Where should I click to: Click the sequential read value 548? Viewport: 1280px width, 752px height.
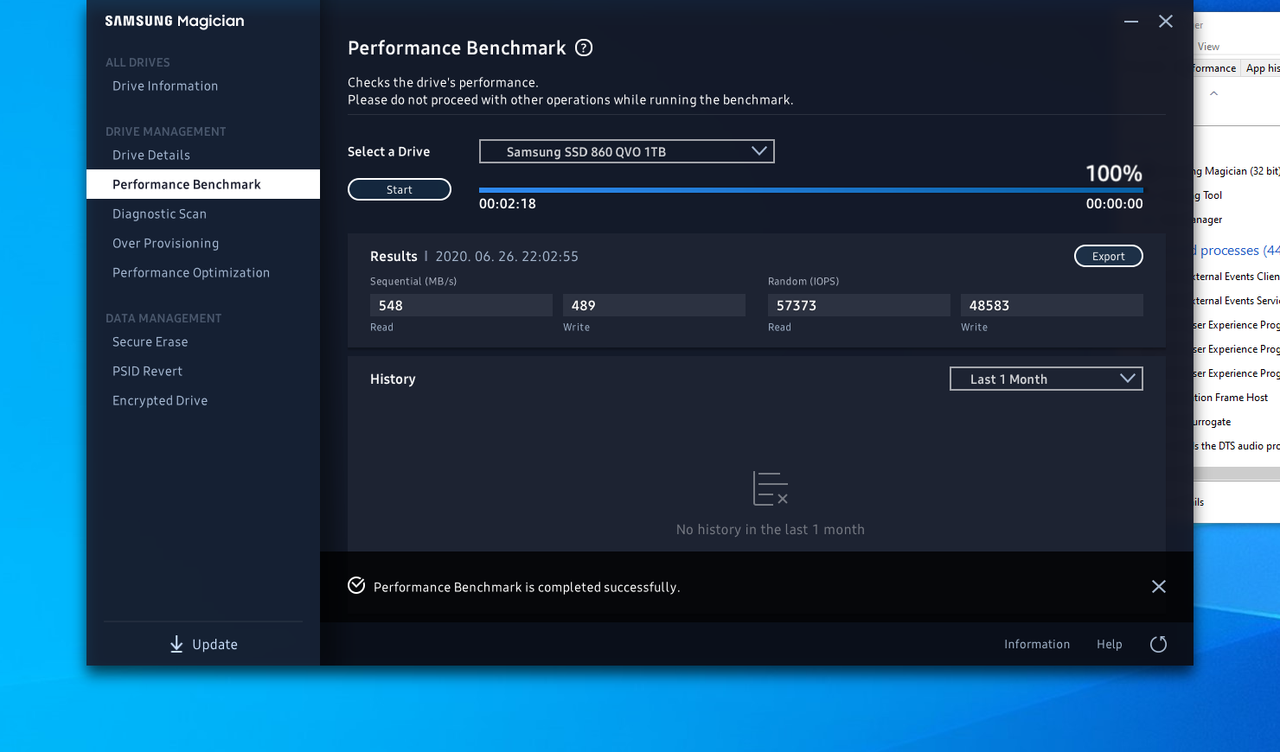point(461,305)
